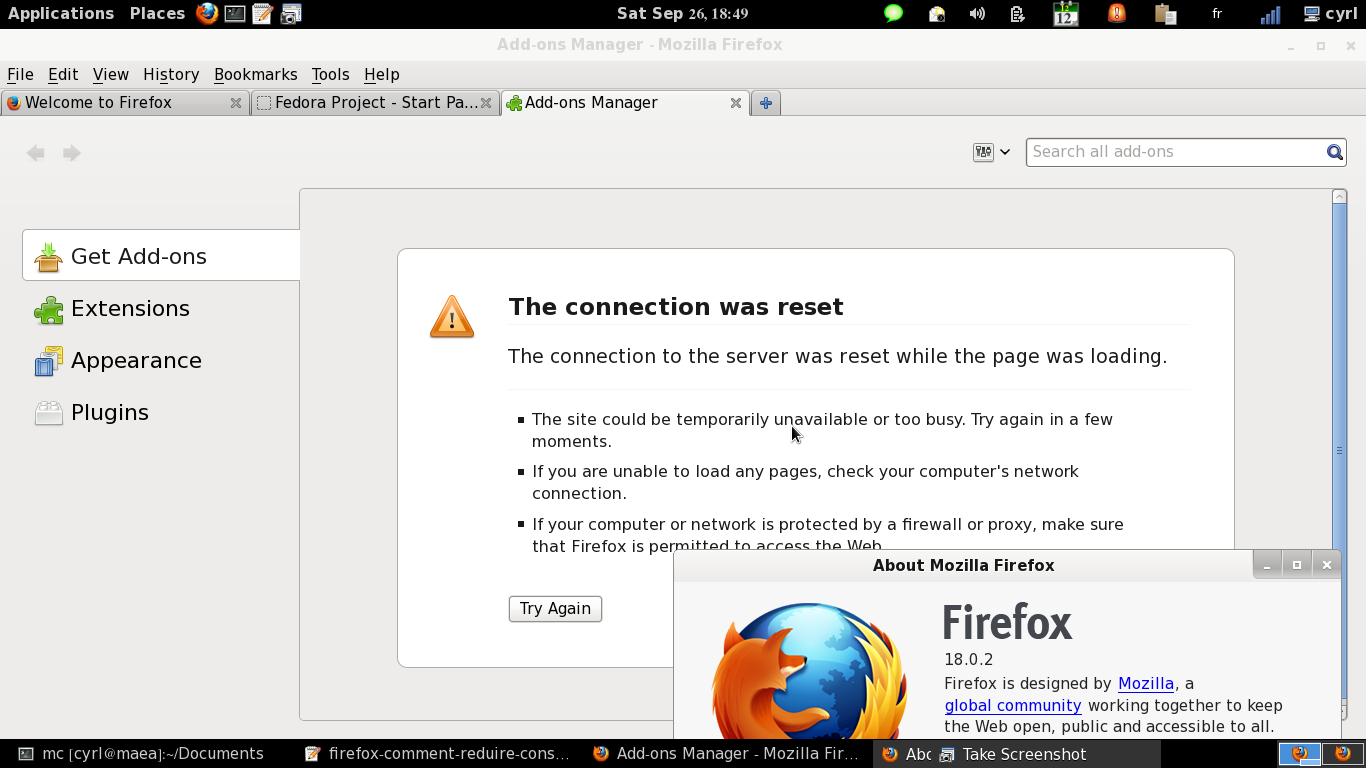Click the screenshot camera launcher icon
The width and height of the screenshot is (1366, 768).
pyautogui.click(x=291, y=13)
